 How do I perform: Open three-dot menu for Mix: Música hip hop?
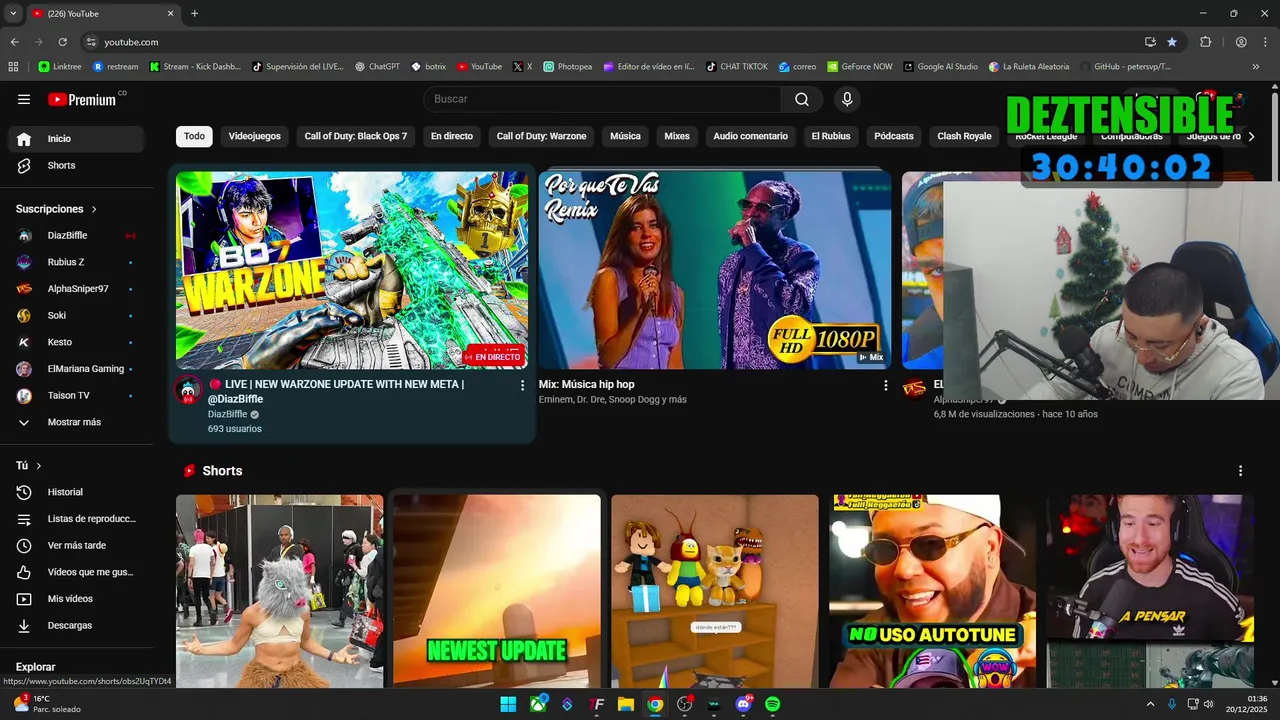coord(885,385)
